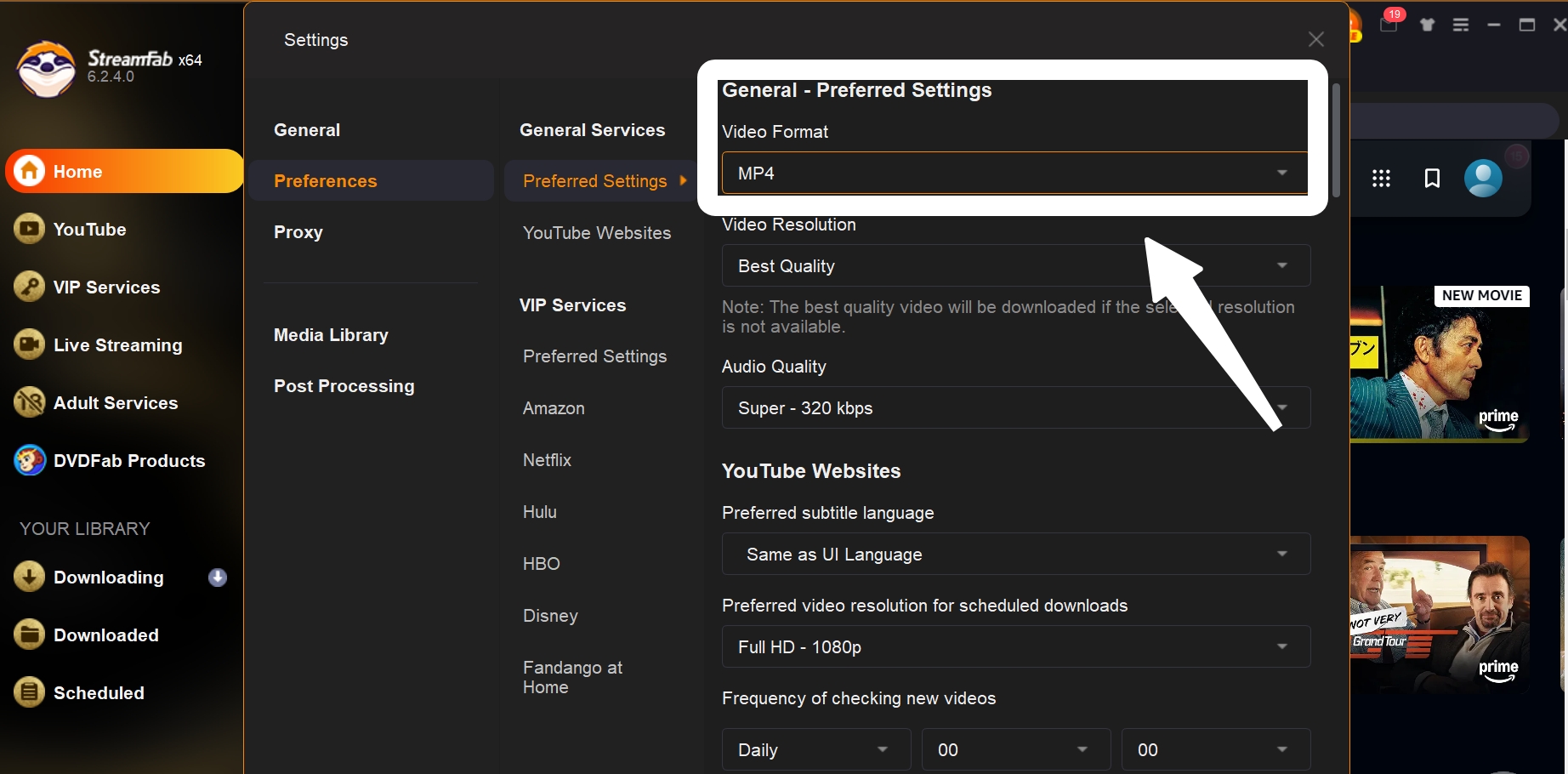The image size is (1568, 774).
Task: Select Netflix under VIP Services
Action: [547, 460]
